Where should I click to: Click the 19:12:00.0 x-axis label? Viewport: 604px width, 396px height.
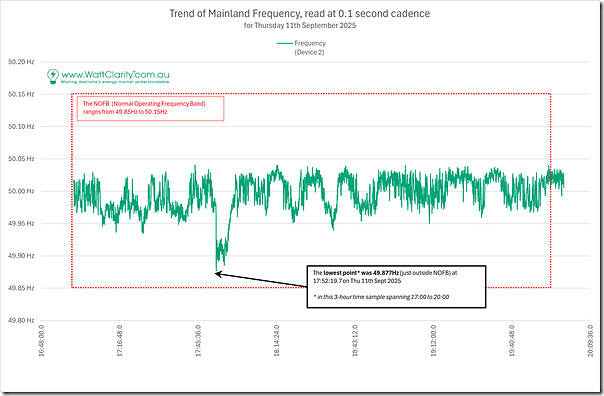click(x=433, y=341)
